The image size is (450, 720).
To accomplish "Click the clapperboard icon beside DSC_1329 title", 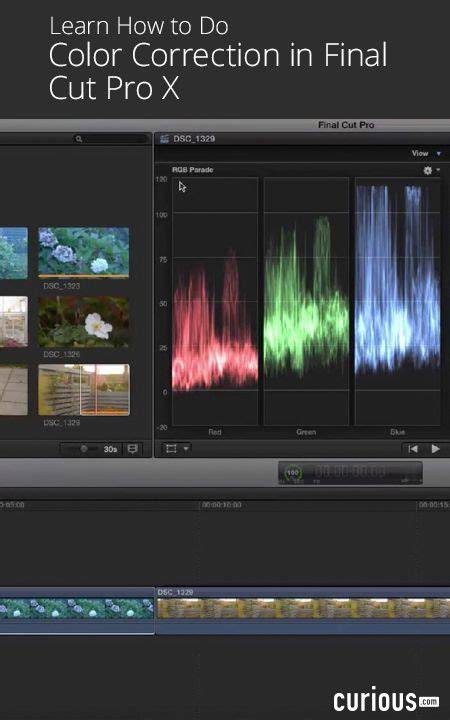I will (164, 139).
